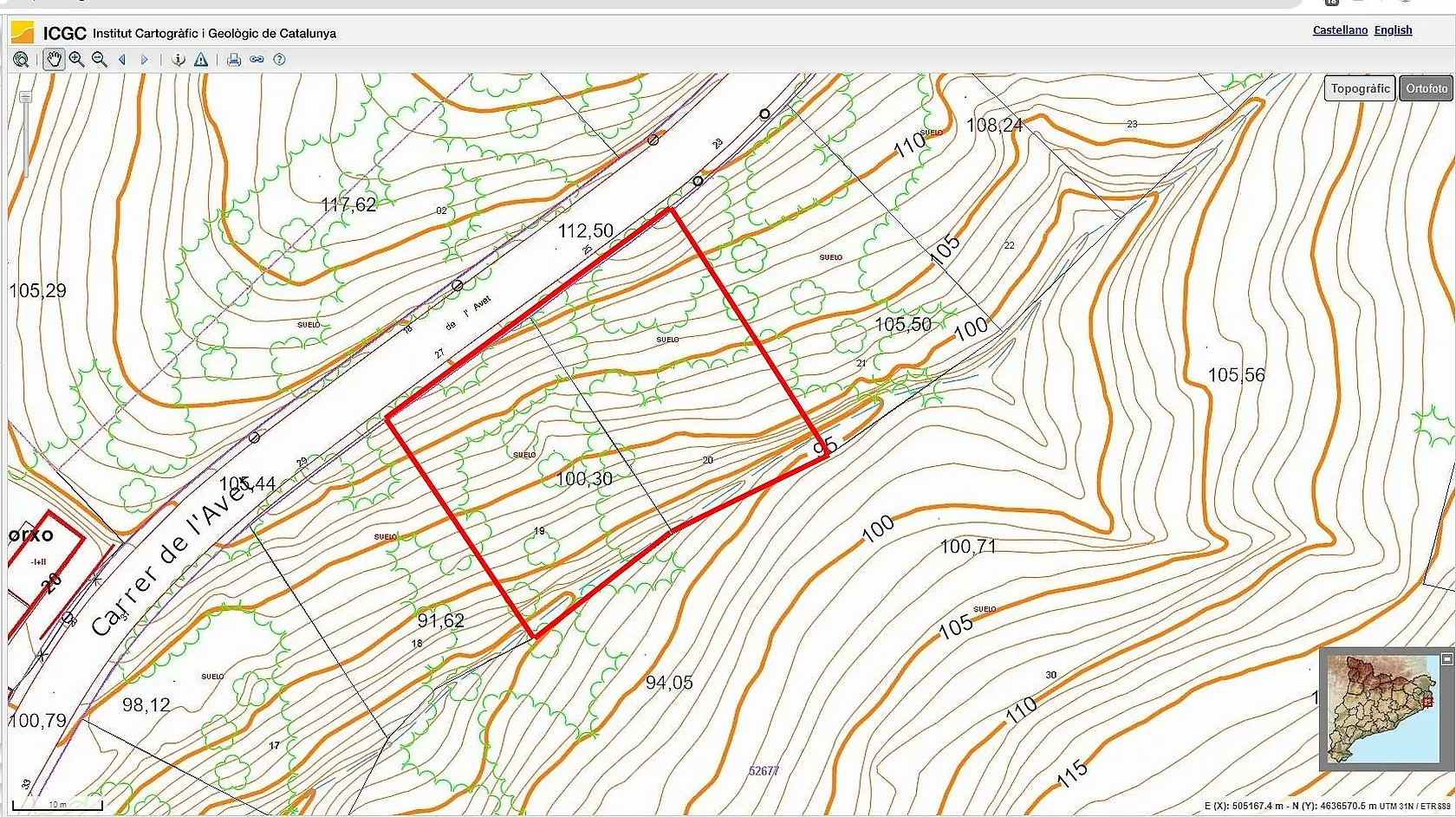Click elevation point label 100,30
This screenshot has height=817, width=1456.
(584, 478)
